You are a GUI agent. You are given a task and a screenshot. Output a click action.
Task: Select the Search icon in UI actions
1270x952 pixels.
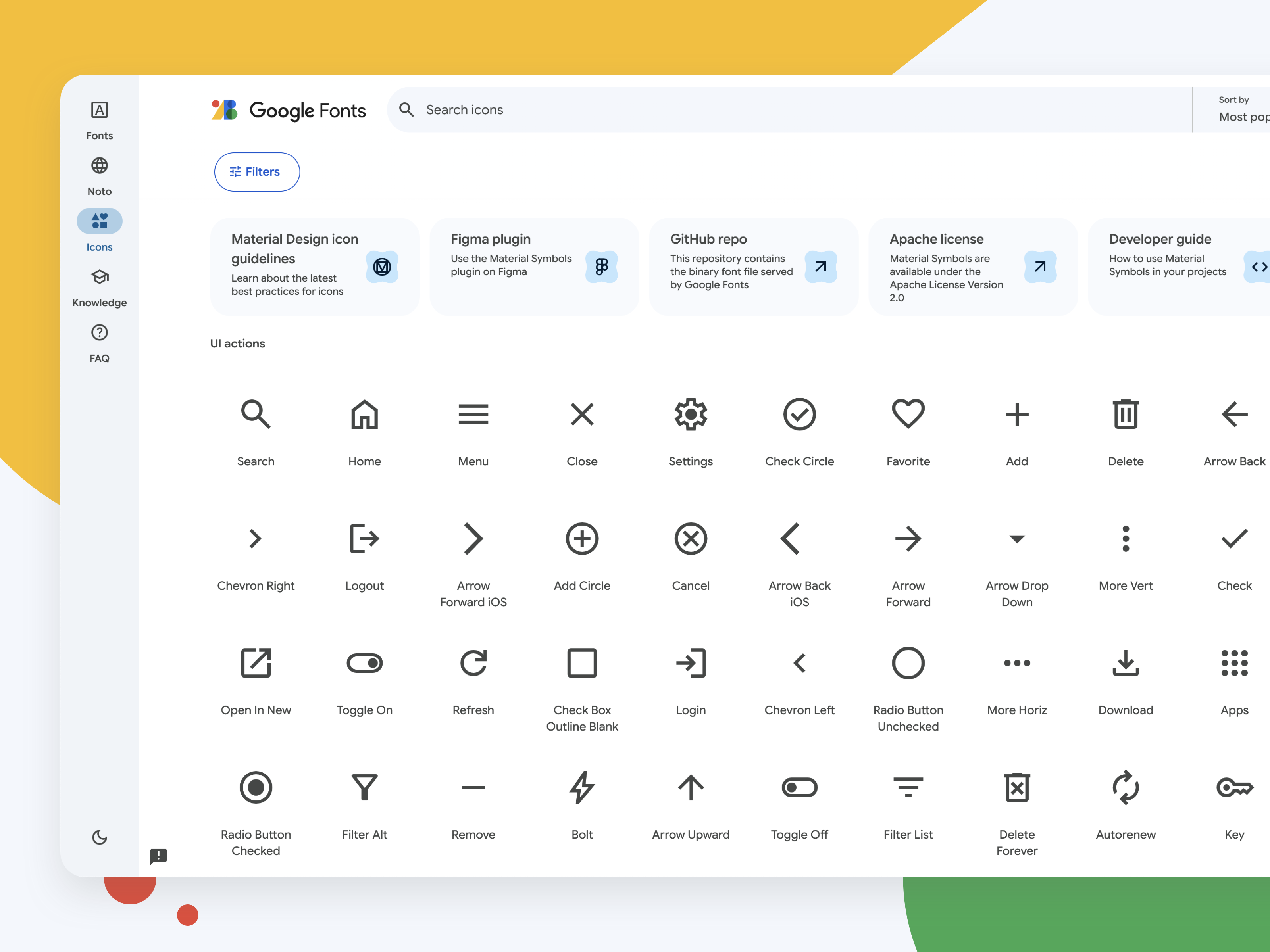click(256, 414)
